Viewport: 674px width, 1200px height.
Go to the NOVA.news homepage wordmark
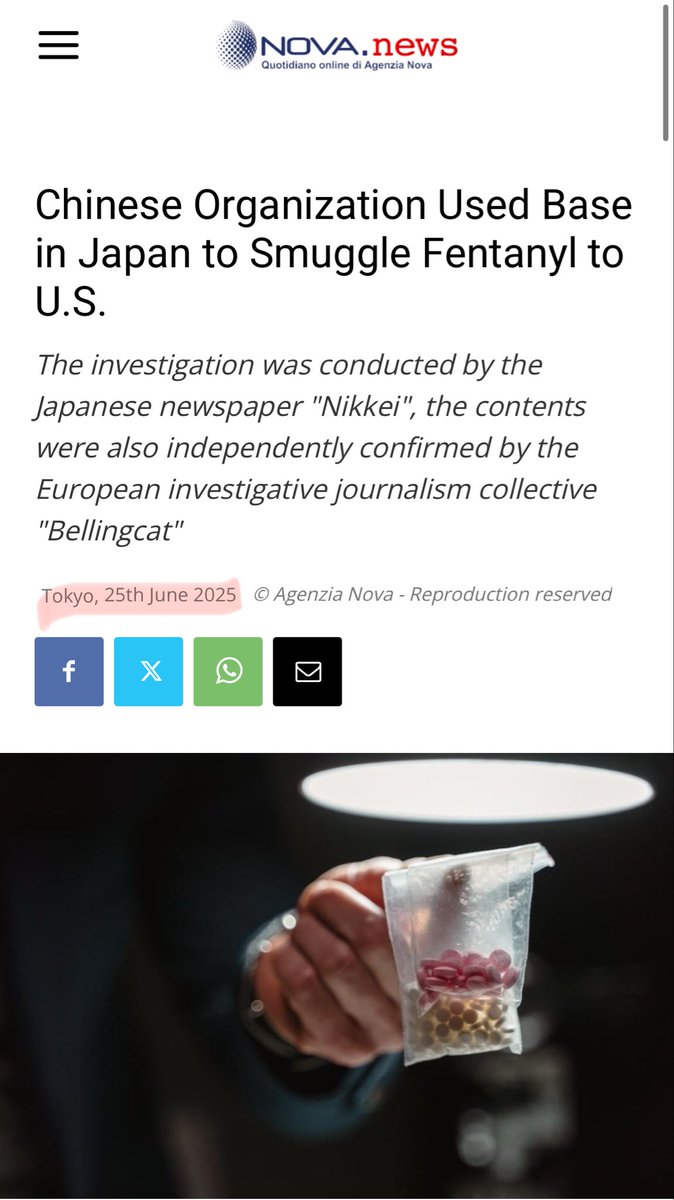(358, 45)
